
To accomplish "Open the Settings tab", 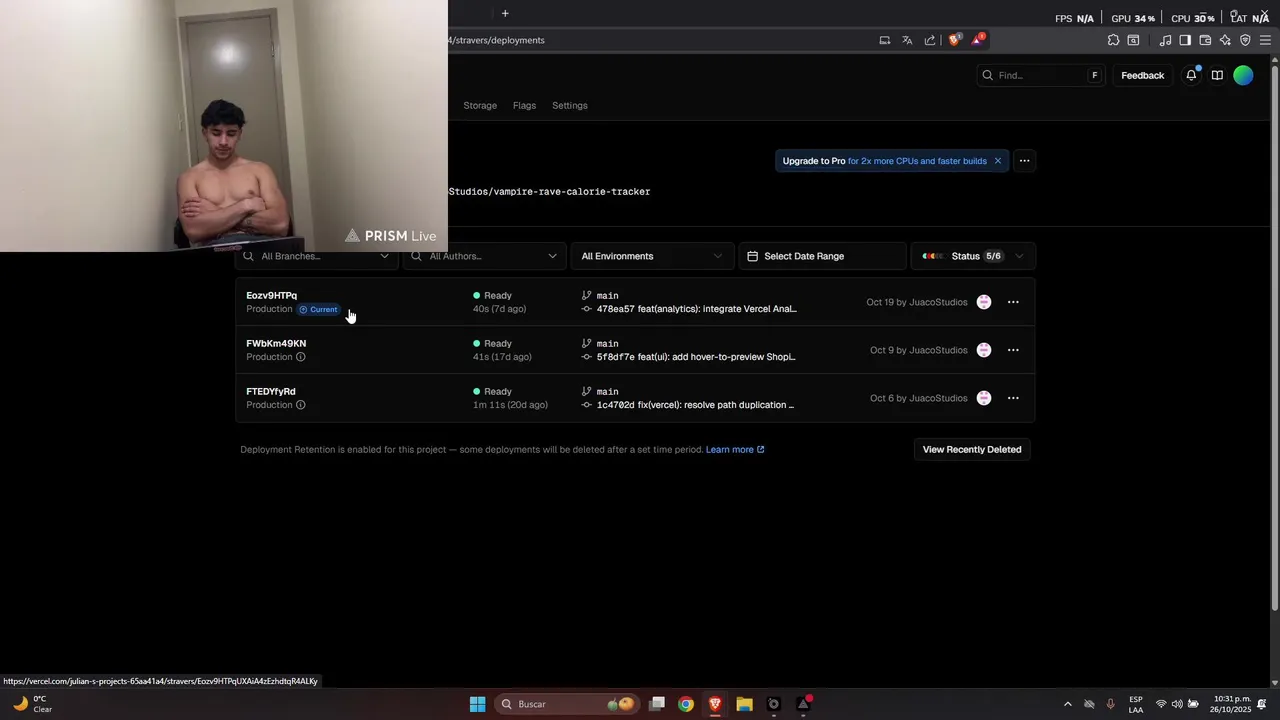I will click(570, 105).
